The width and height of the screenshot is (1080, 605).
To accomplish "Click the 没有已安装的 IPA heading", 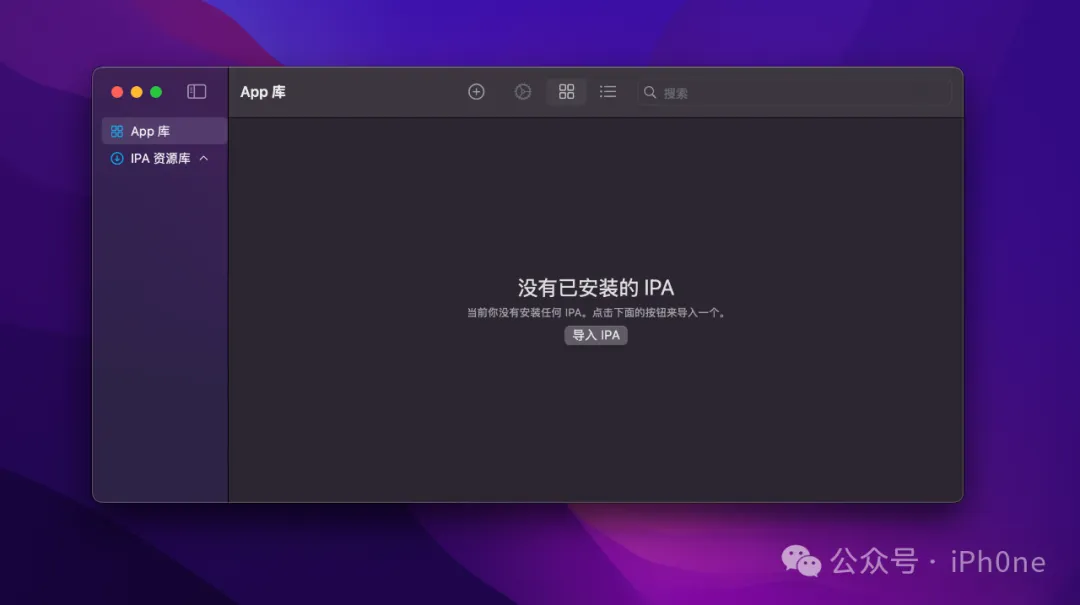I will point(596,287).
